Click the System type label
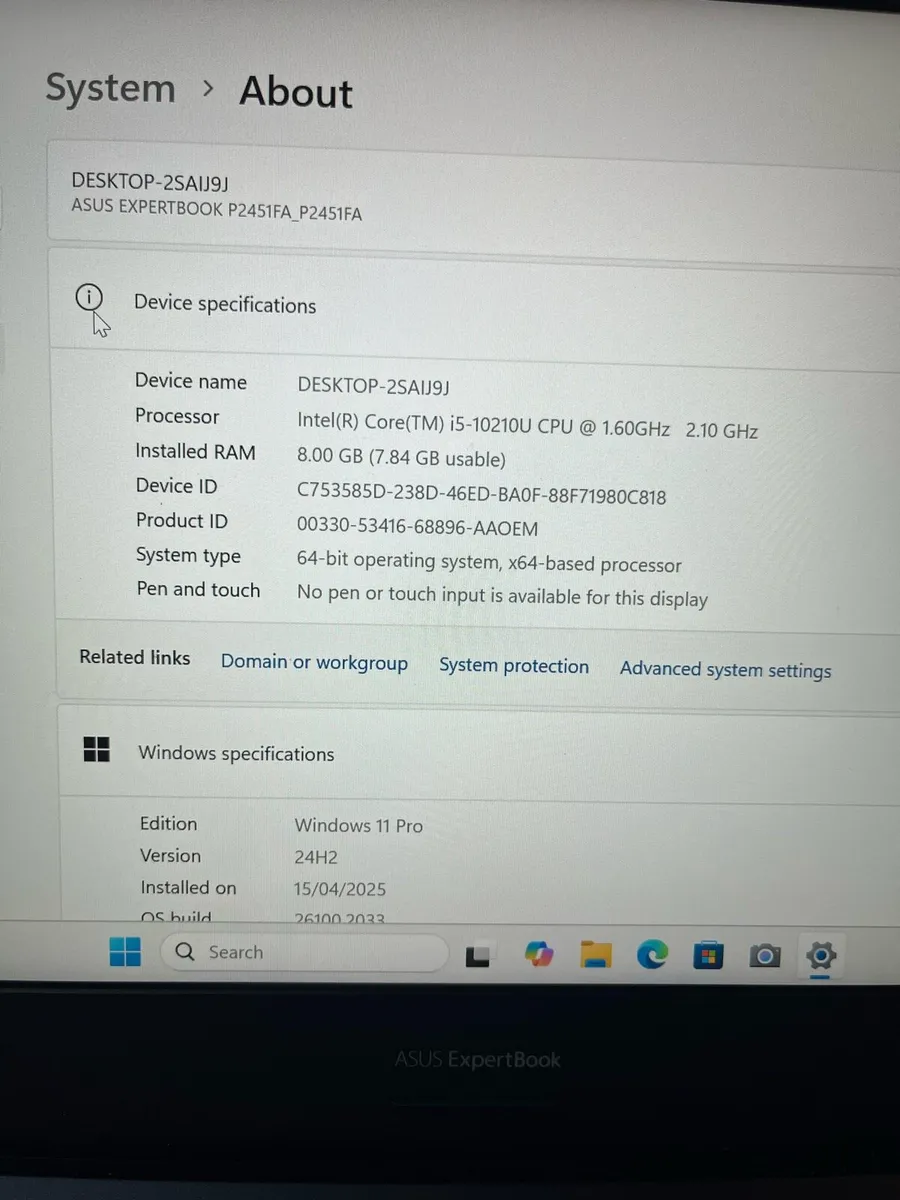The width and height of the screenshot is (900, 1200). (188, 556)
